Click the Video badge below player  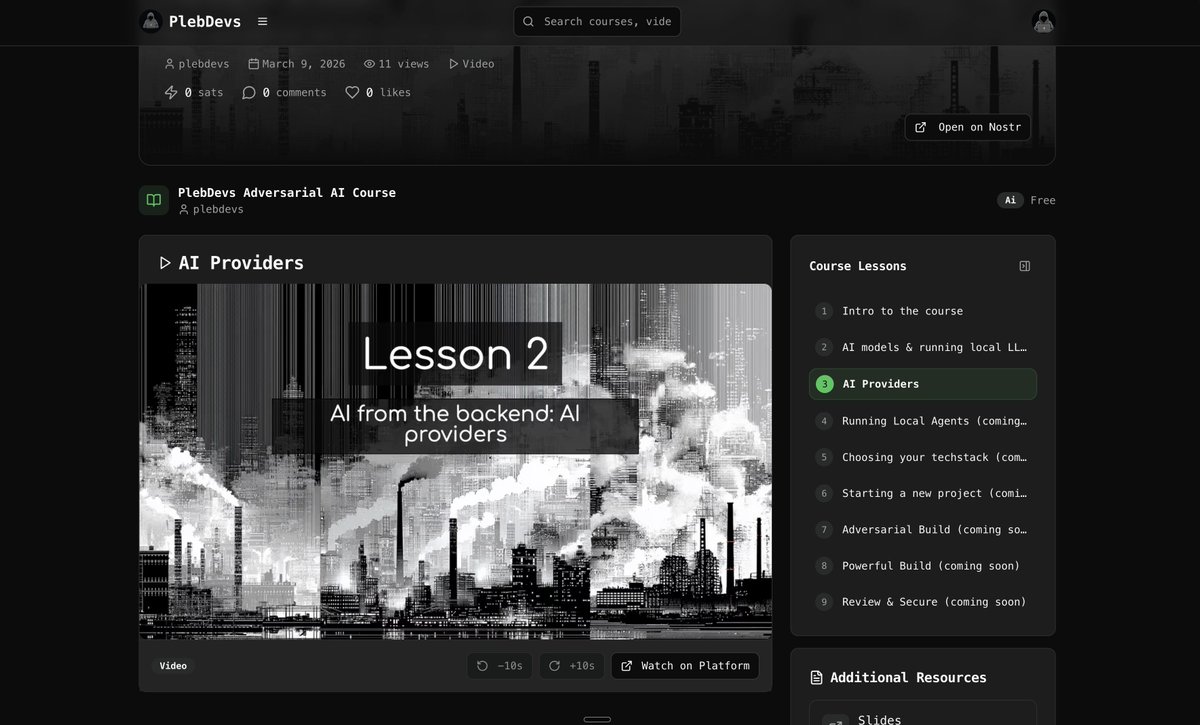(x=173, y=666)
